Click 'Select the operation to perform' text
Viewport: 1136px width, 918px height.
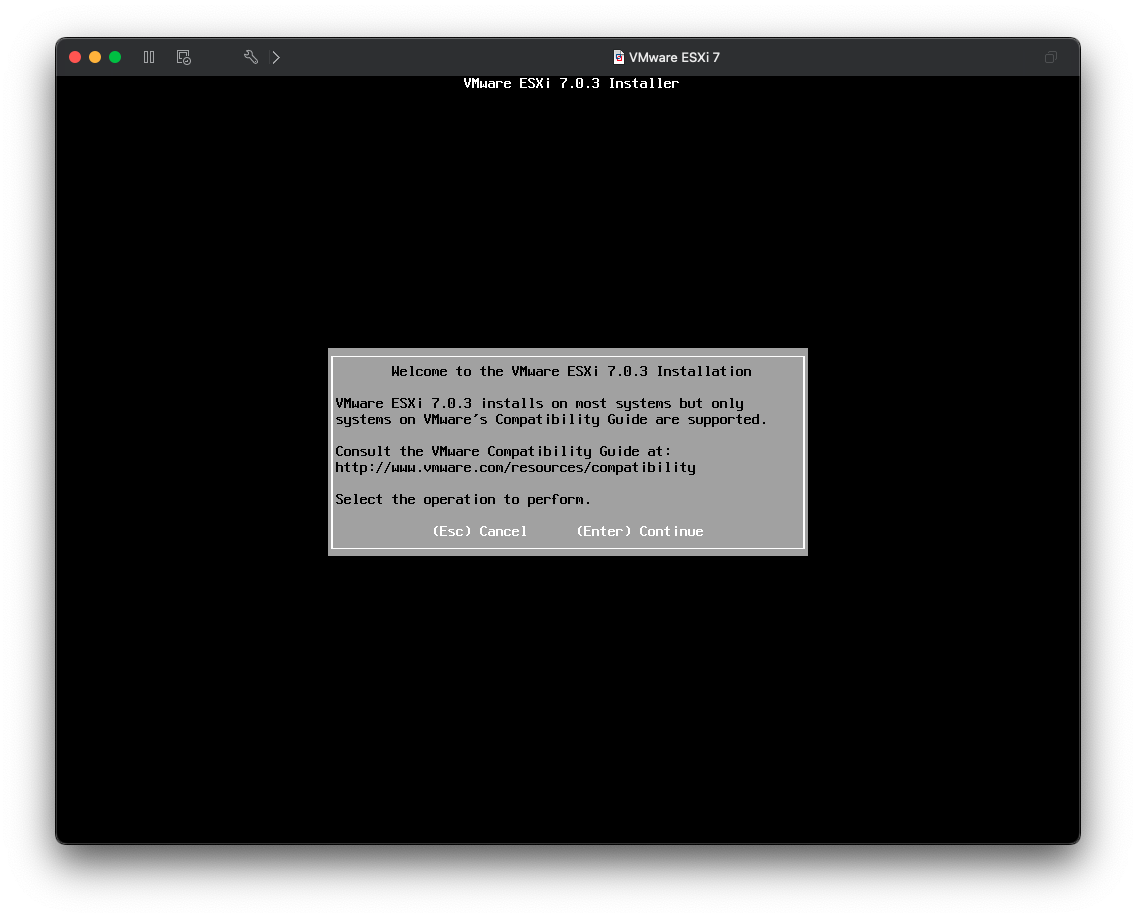coord(463,499)
